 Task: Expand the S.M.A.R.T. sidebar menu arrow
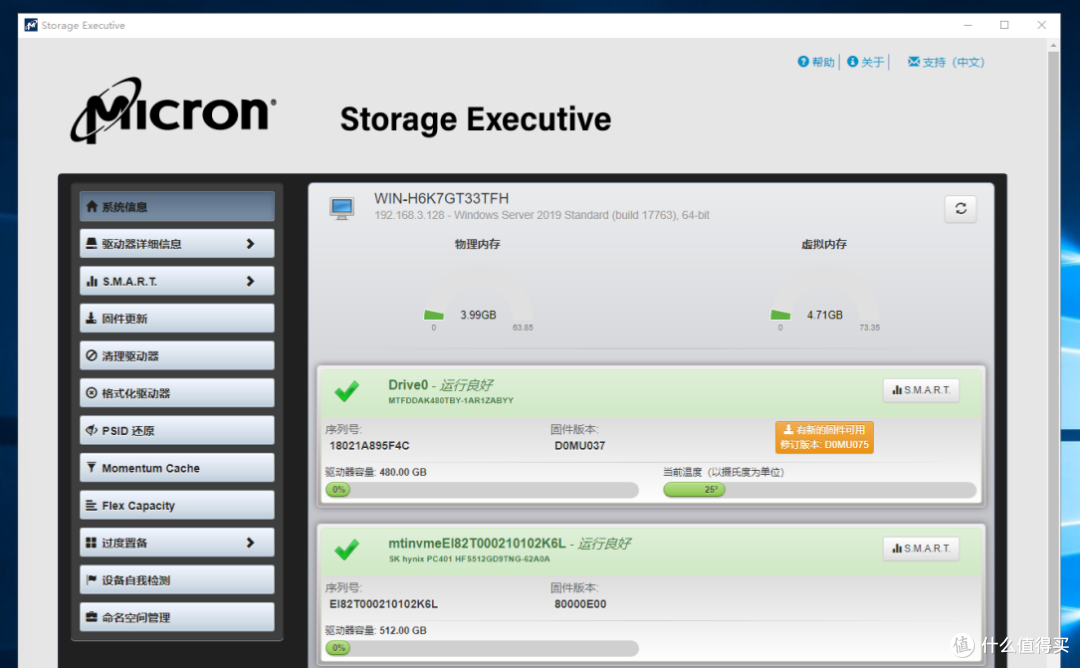pos(250,281)
